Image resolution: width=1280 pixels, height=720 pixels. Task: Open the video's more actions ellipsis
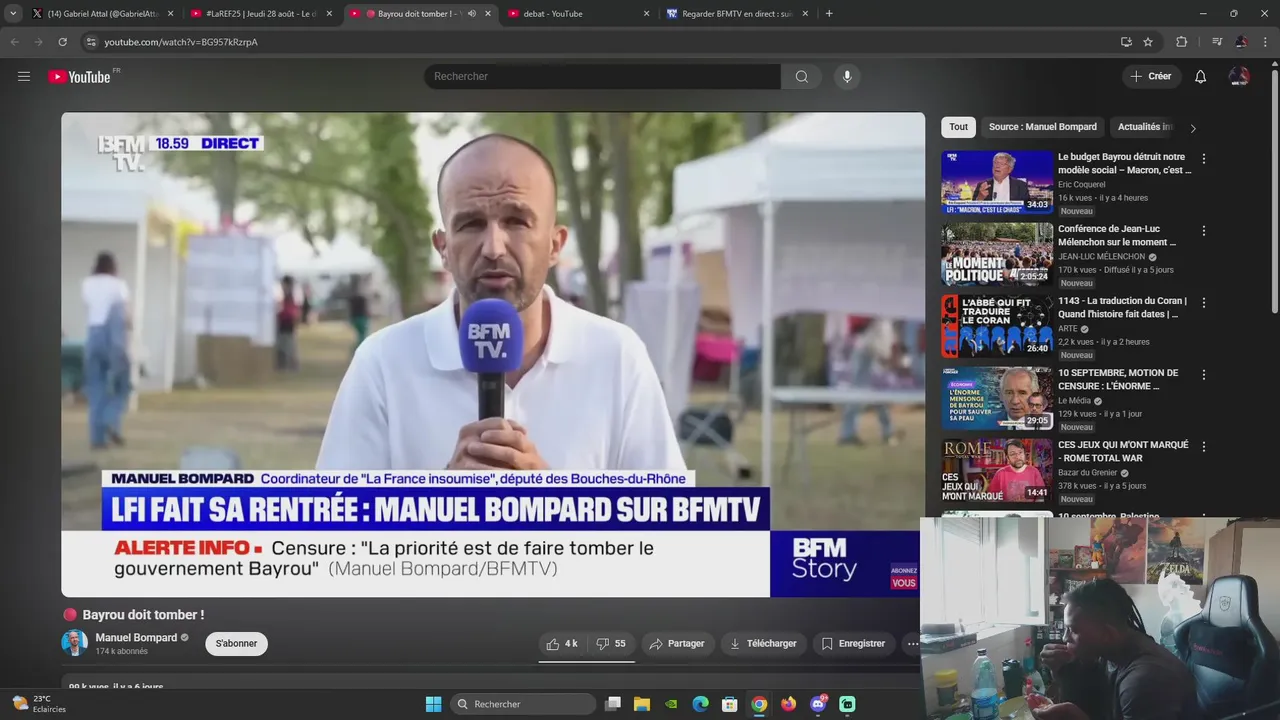coord(912,644)
